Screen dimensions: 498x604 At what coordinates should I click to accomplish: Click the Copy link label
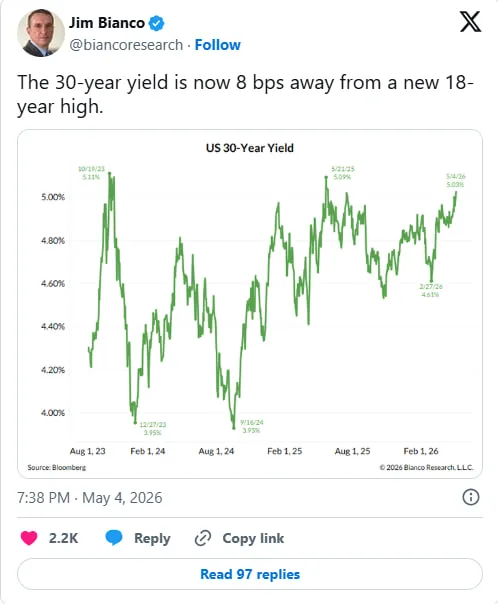253,538
